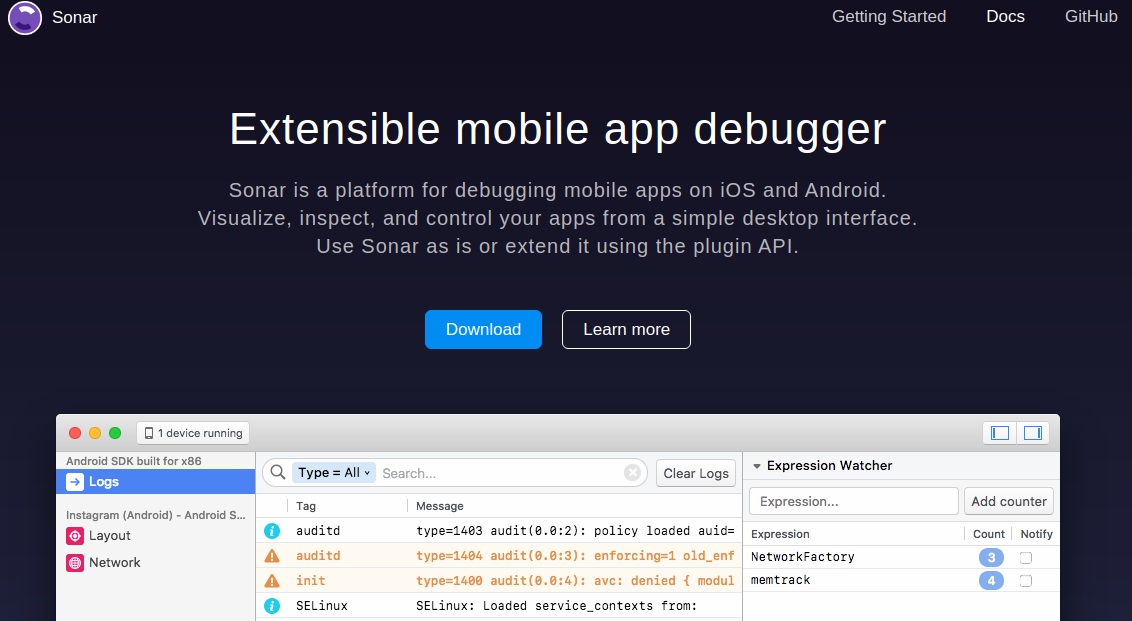1132x621 pixels.
Task: Click the phone icon in device button
Action: coord(149,433)
